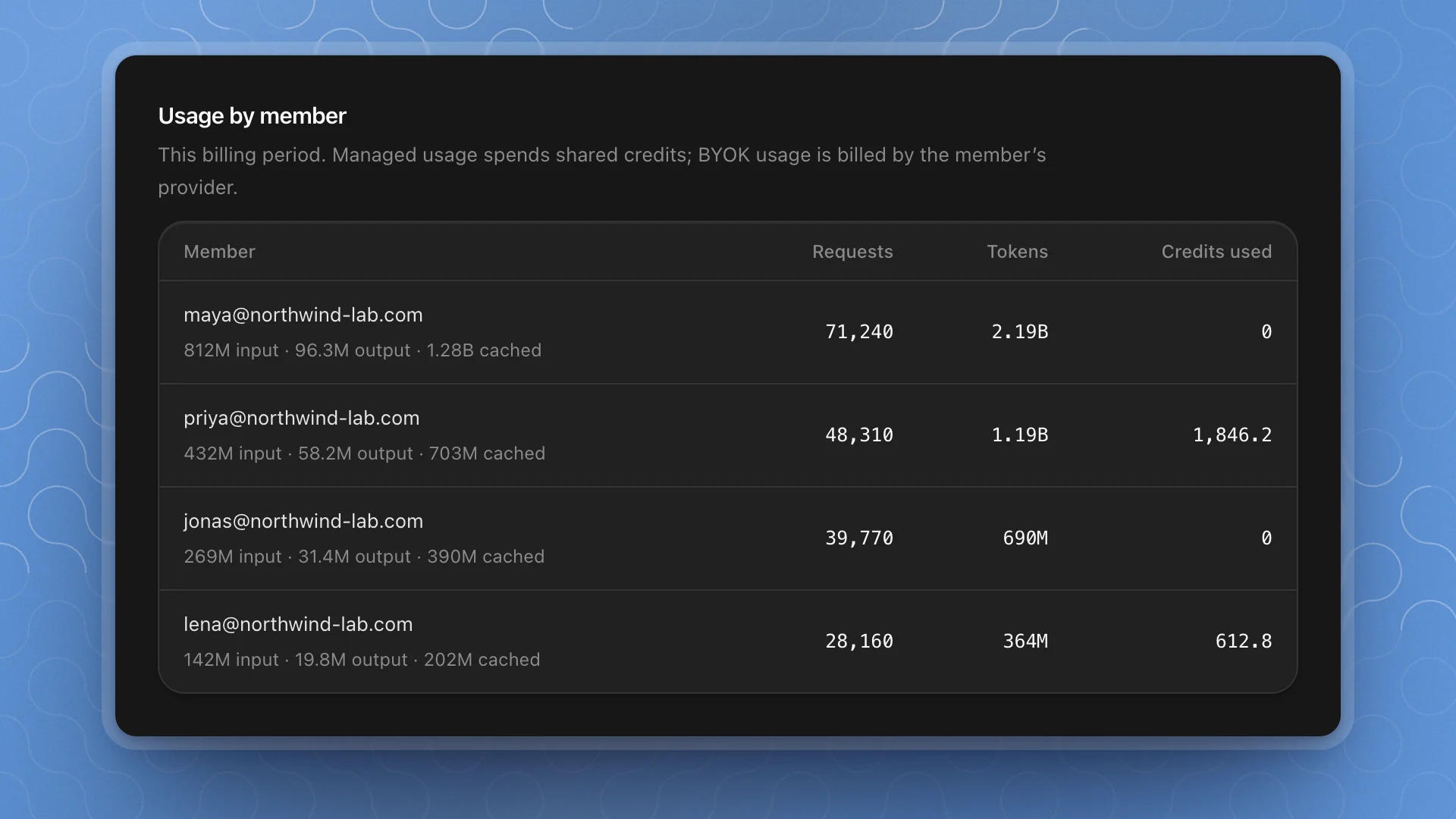This screenshot has width=1456, height=819.
Task: Click the 2.19B tokens value
Action: (1020, 332)
